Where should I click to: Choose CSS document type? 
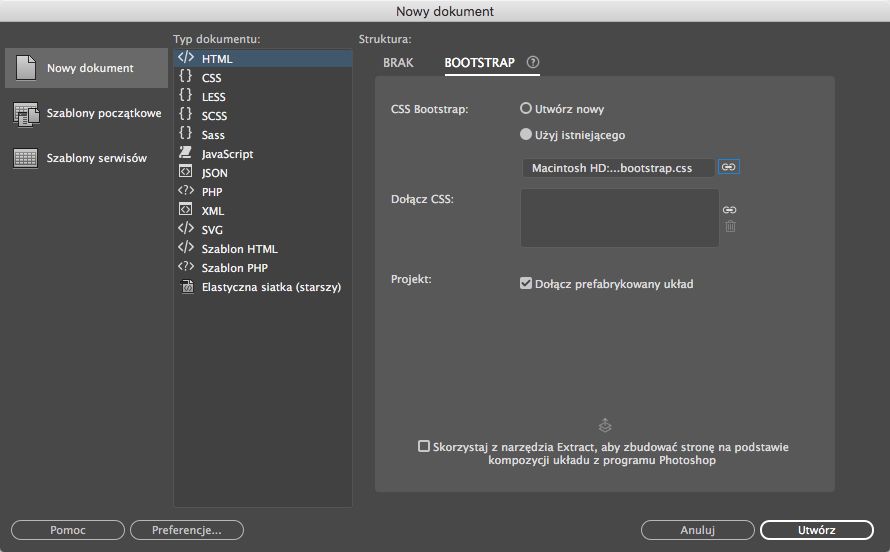pyautogui.click(x=263, y=78)
